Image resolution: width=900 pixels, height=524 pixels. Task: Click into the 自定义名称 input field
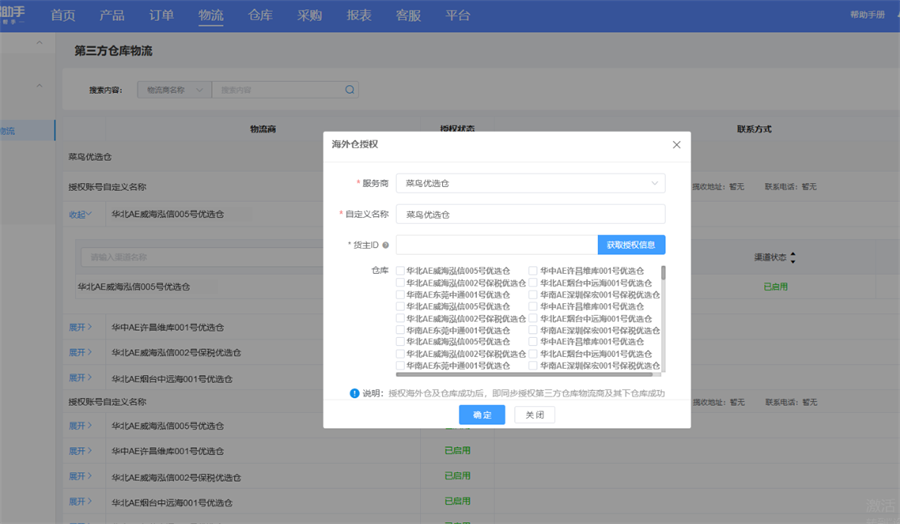point(530,214)
